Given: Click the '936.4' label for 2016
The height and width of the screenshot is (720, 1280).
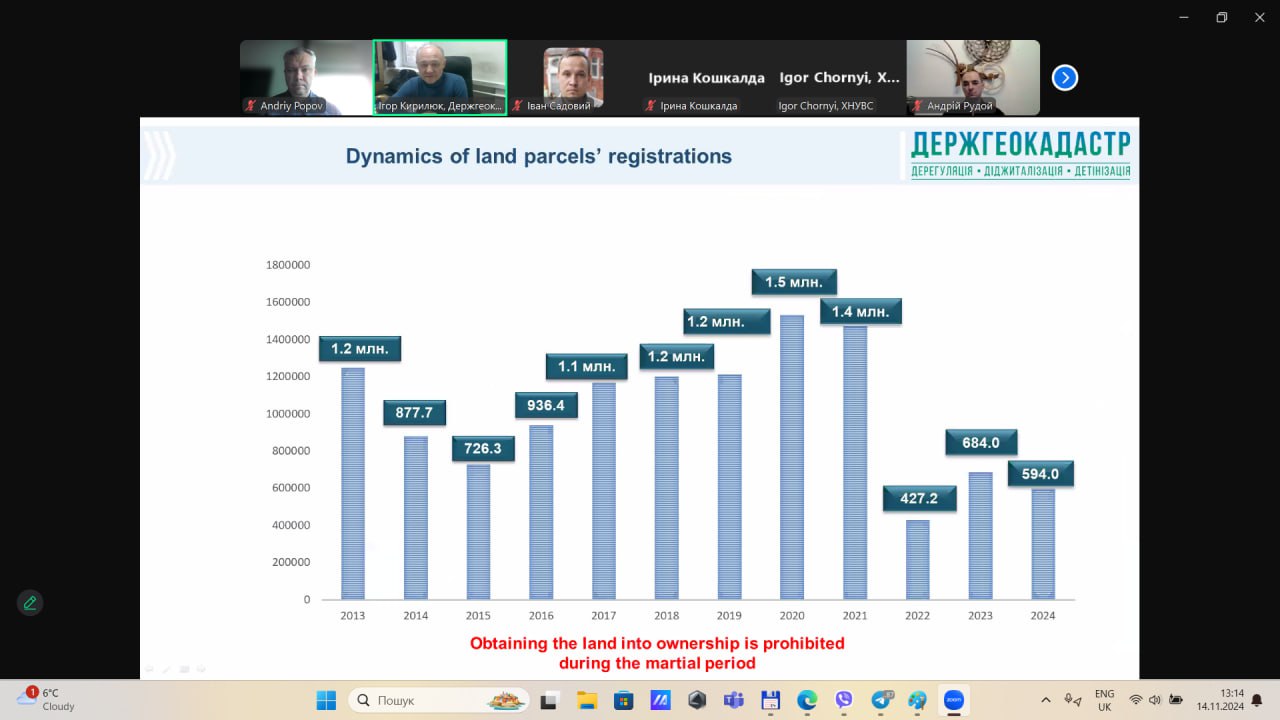Looking at the screenshot, I should tap(546, 405).
